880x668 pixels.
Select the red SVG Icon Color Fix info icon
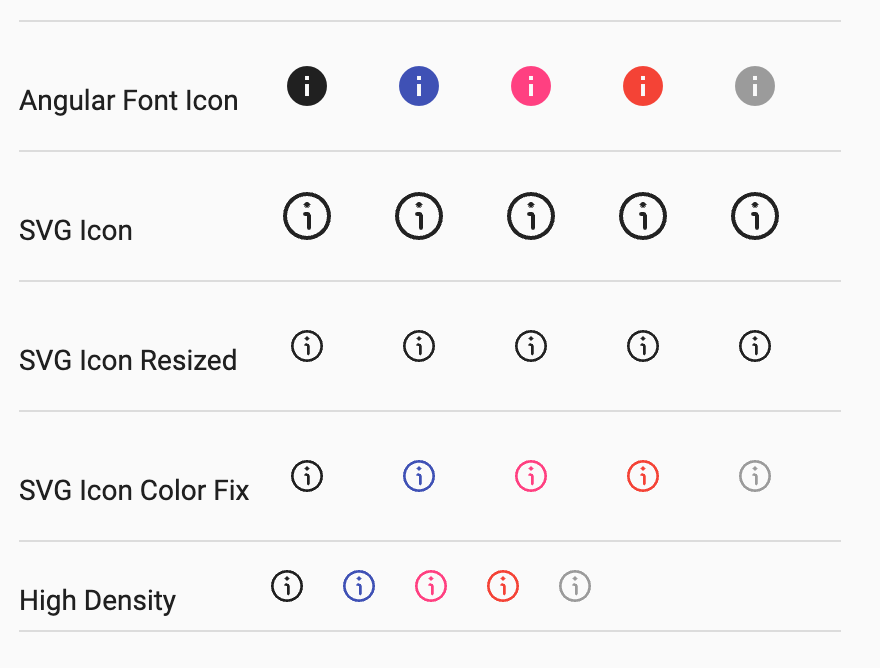pyautogui.click(x=643, y=476)
